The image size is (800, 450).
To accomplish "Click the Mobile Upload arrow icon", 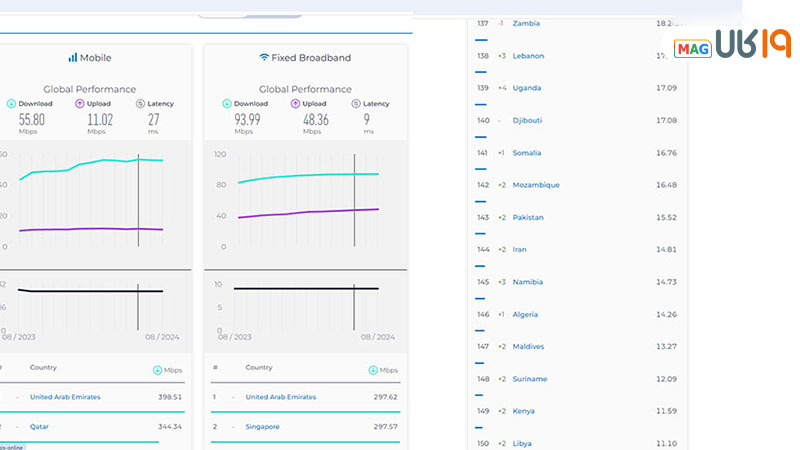I will point(79,103).
